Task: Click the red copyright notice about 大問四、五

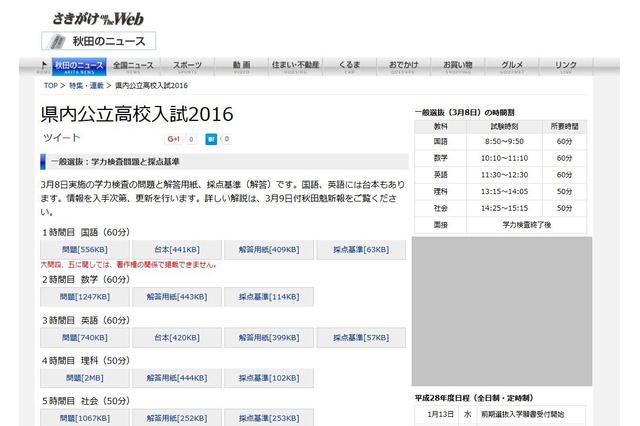Action: click(129, 265)
